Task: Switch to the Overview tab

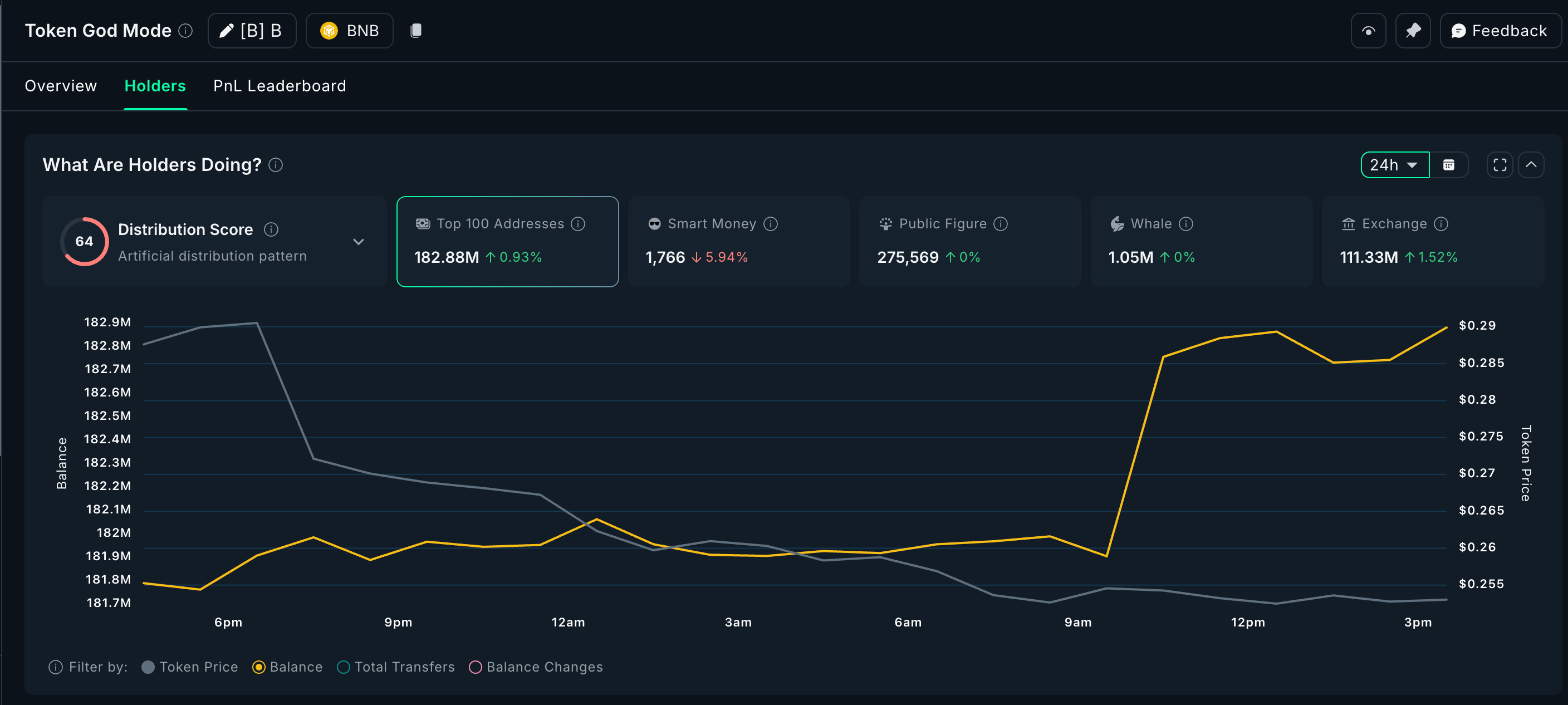Action: click(x=61, y=86)
